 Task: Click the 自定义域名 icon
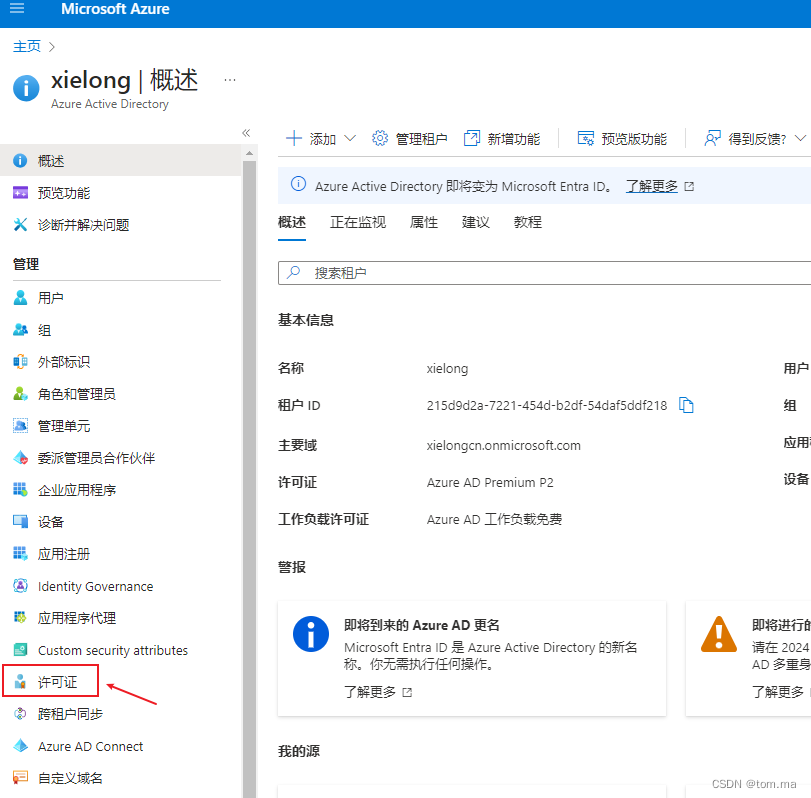point(20,778)
